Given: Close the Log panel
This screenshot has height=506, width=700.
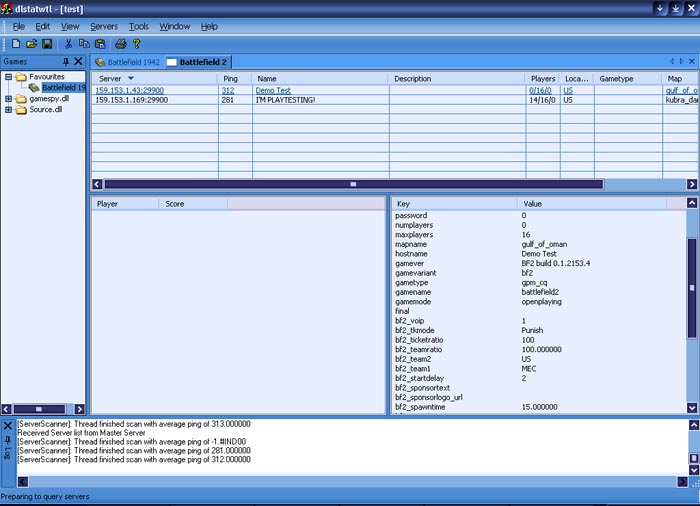Looking at the screenshot, I should pos(8,425).
